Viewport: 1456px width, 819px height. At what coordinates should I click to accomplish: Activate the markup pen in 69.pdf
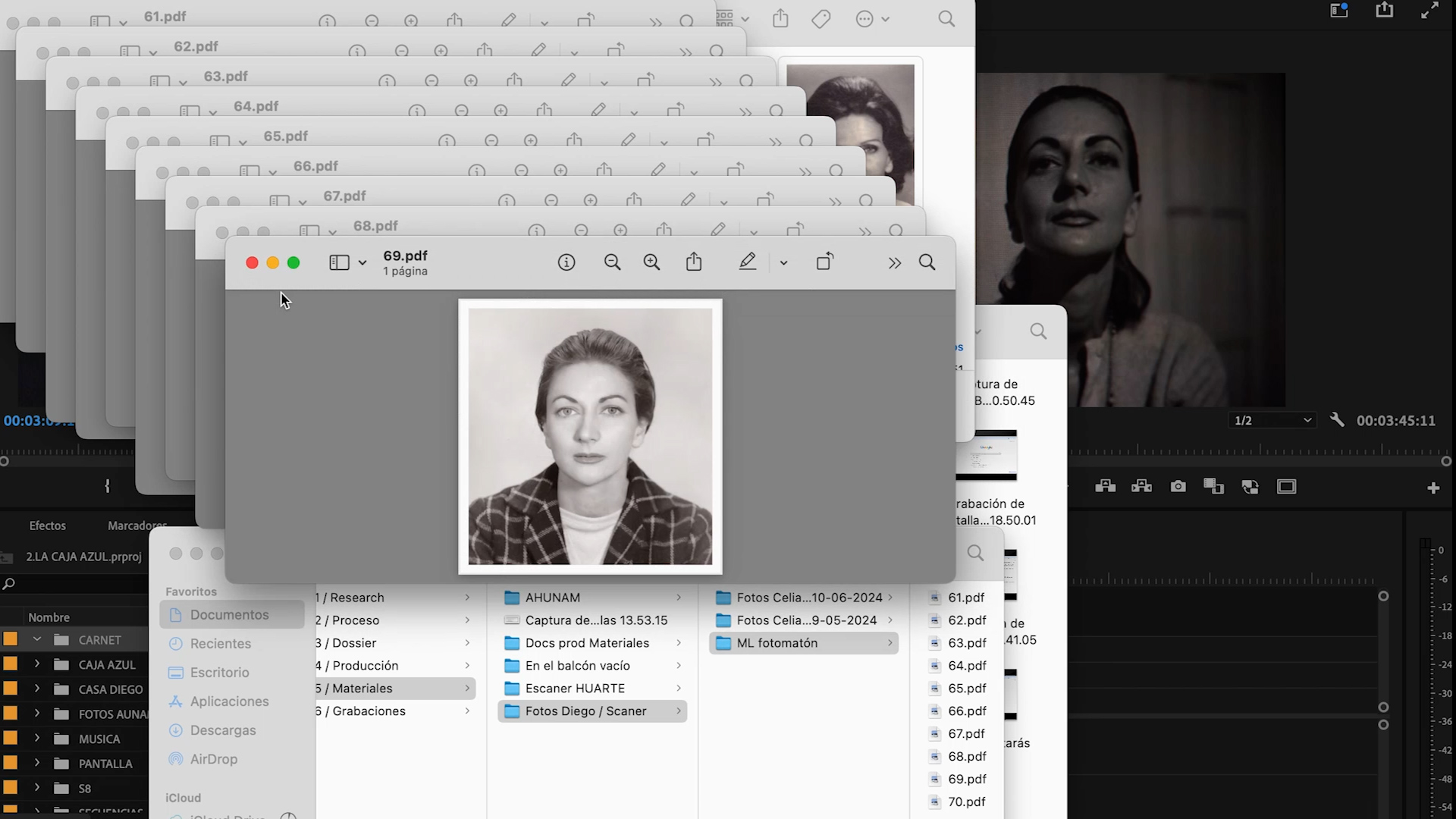748,262
